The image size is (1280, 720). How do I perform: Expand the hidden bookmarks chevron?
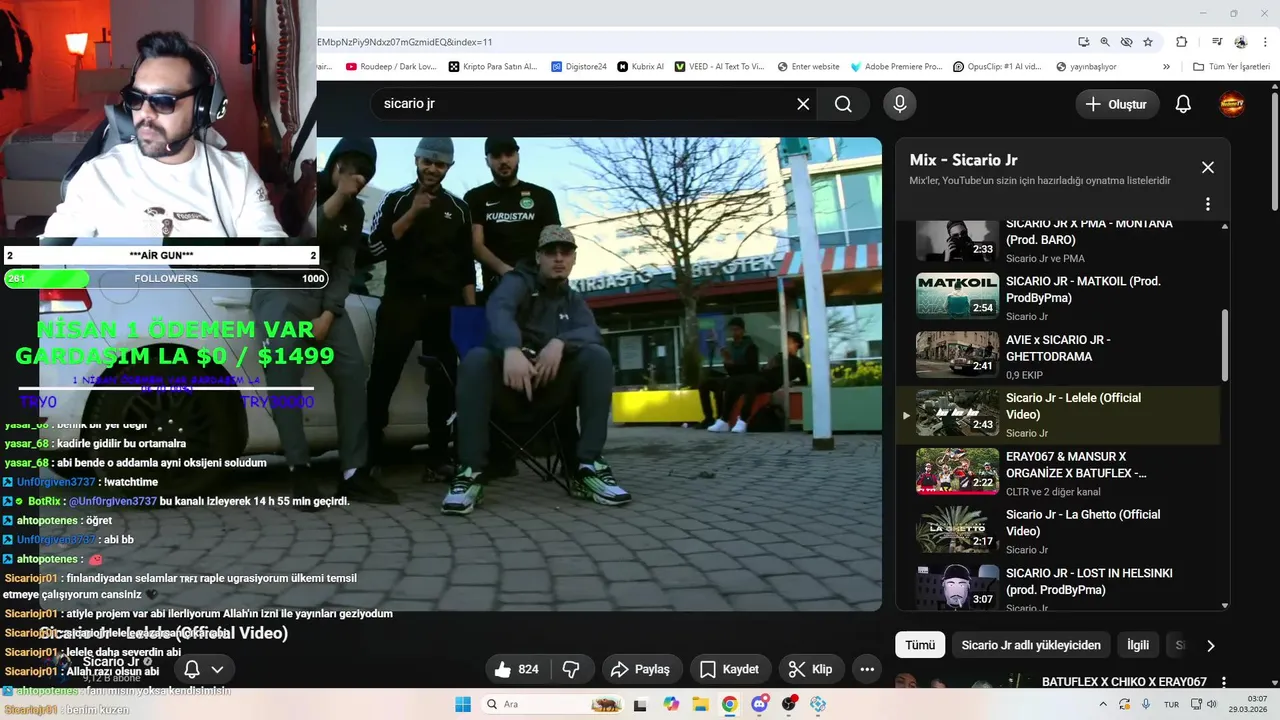click(1166, 67)
